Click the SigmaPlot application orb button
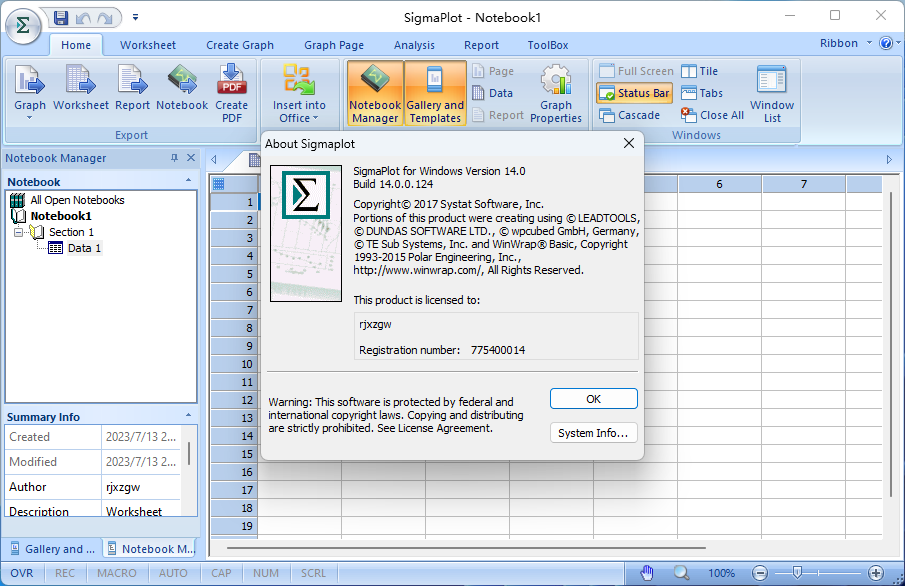Screen dimensions: 905x586 (23, 26)
